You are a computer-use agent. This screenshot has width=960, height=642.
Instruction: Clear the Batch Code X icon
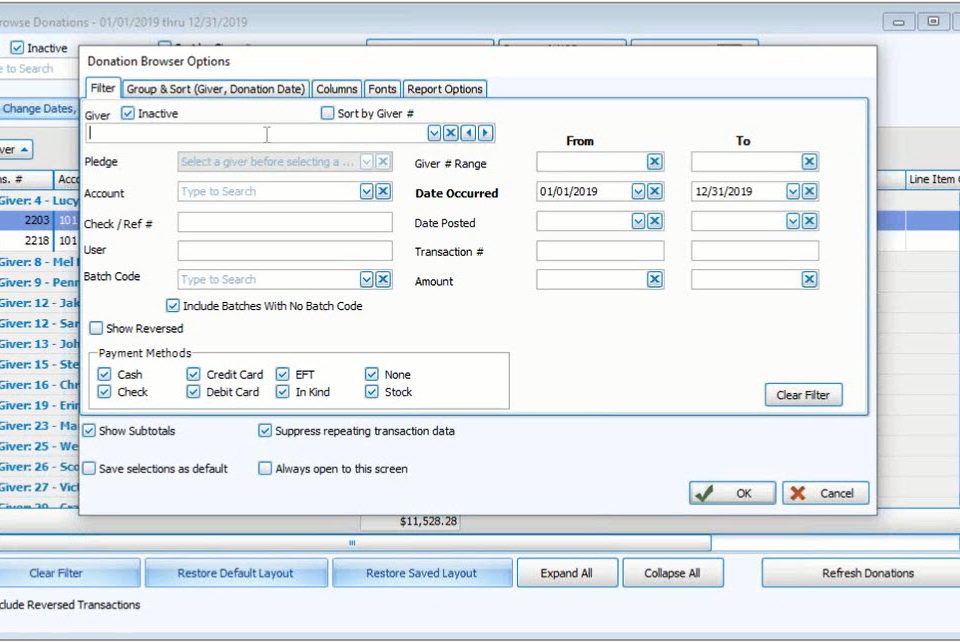[x=383, y=280]
